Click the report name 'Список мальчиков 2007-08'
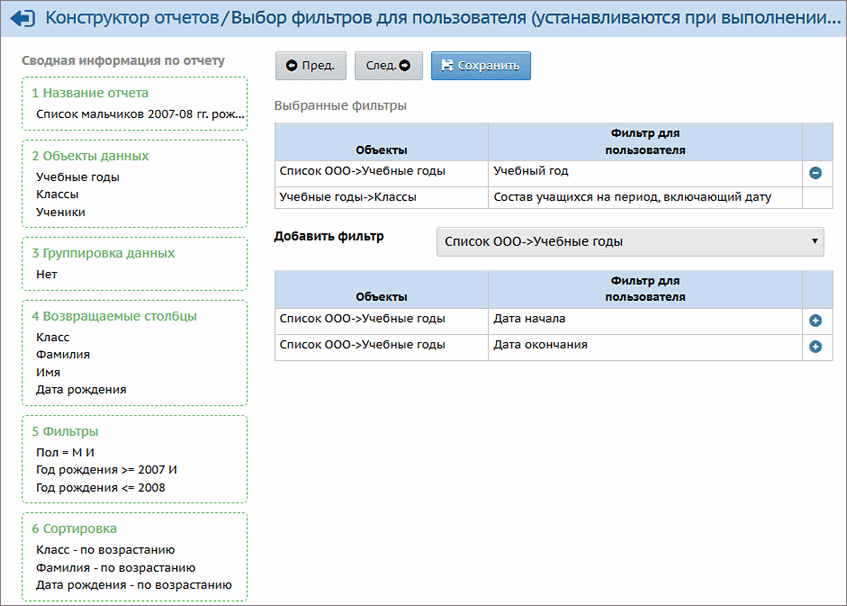The width and height of the screenshot is (847, 606). click(x=140, y=115)
